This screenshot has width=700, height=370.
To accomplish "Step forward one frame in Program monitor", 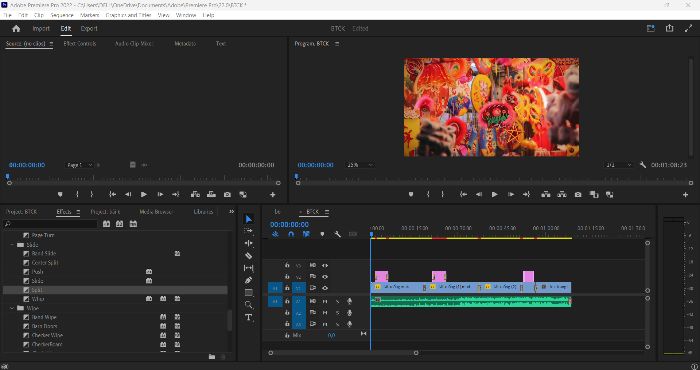I will 511,195.
